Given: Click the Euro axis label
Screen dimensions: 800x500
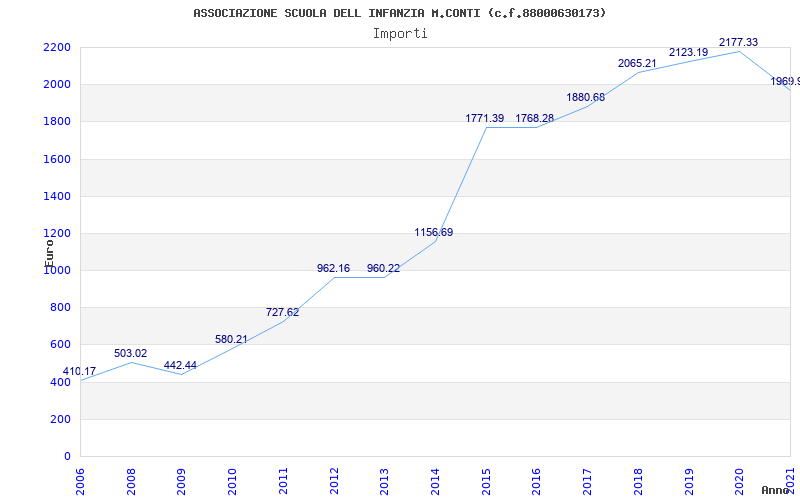Looking at the screenshot, I should click(x=49, y=253).
